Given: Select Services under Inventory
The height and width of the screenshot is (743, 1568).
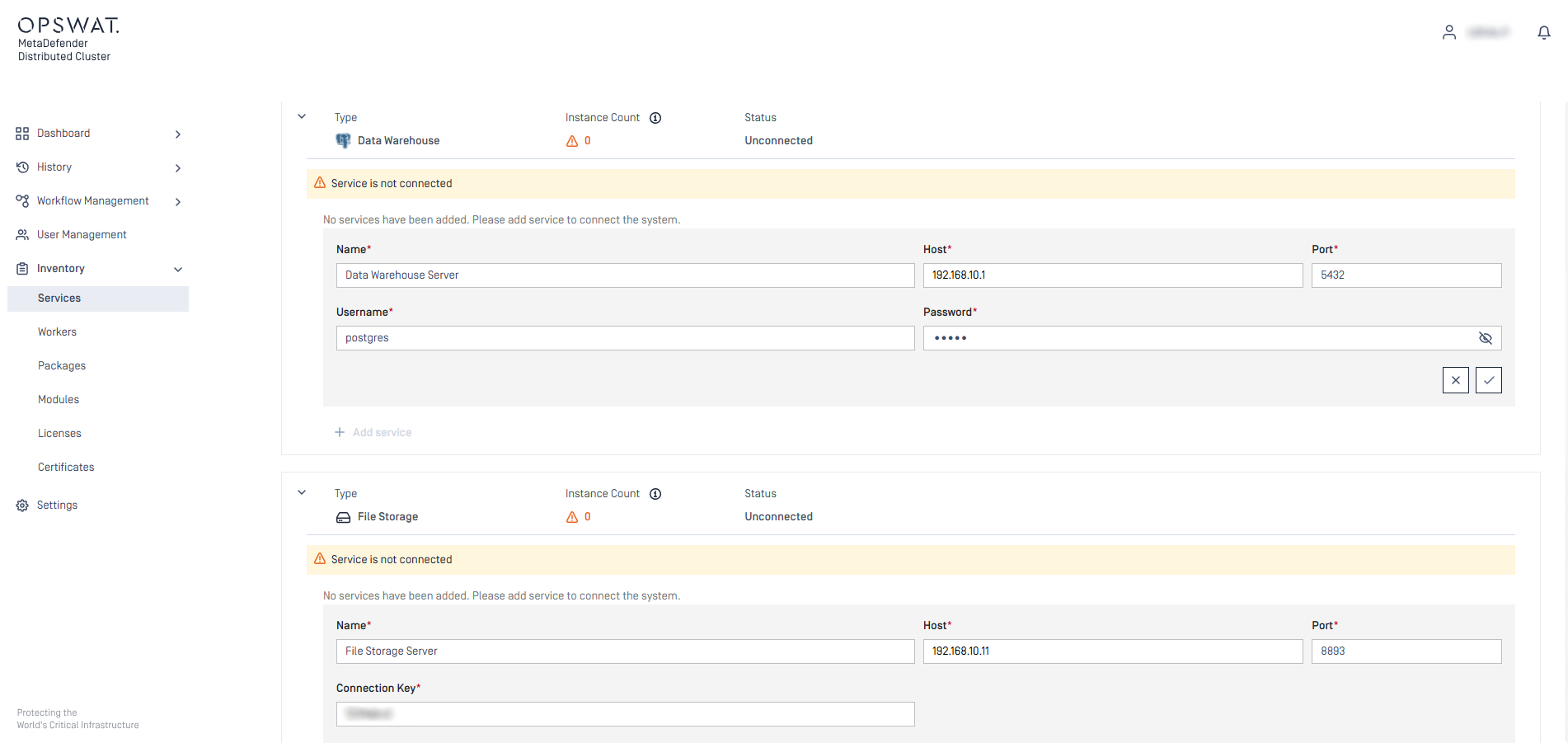Looking at the screenshot, I should point(98,299).
